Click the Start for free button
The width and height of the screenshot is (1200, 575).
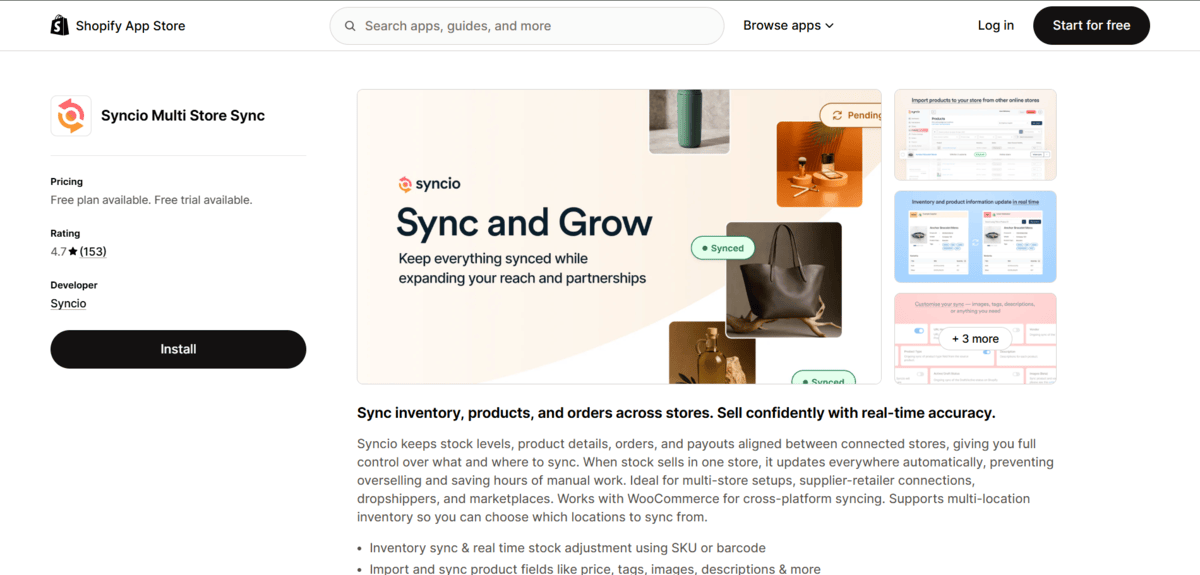[1091, 25]
